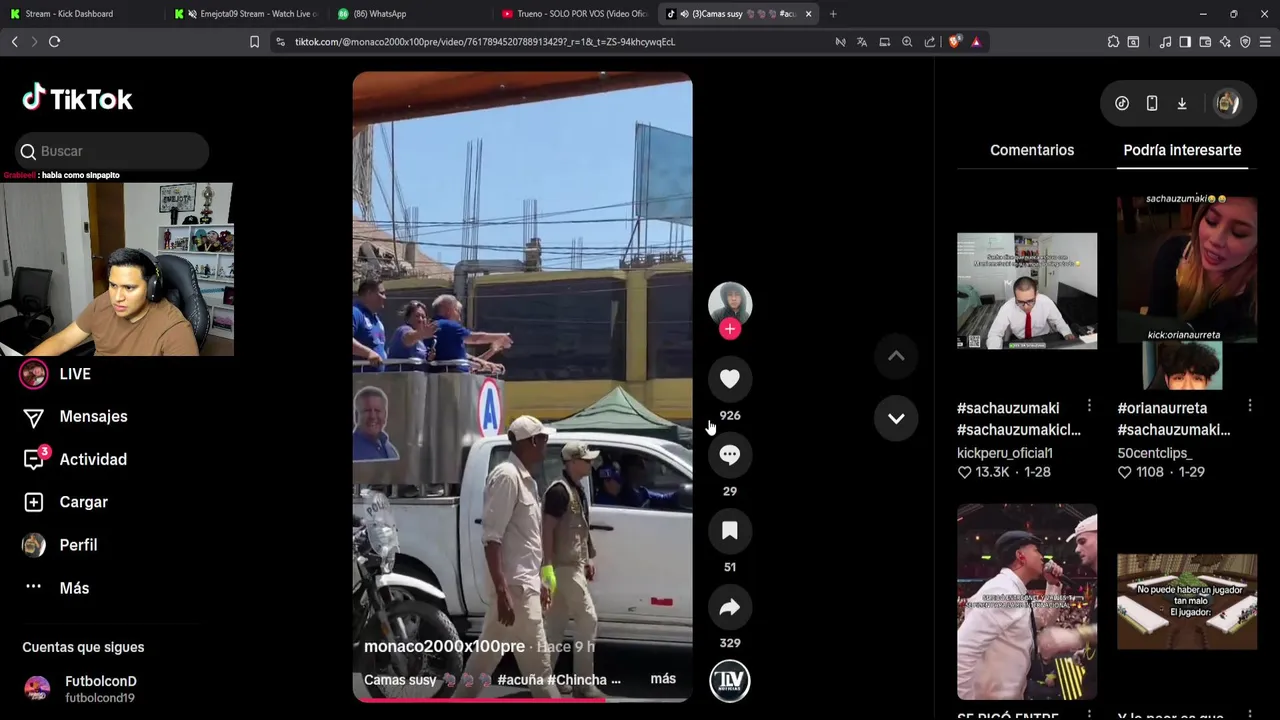The height and width of the screenshot is (720, 1280).
Task: Open the Brave VPN shield icon
Action: 1245,42
